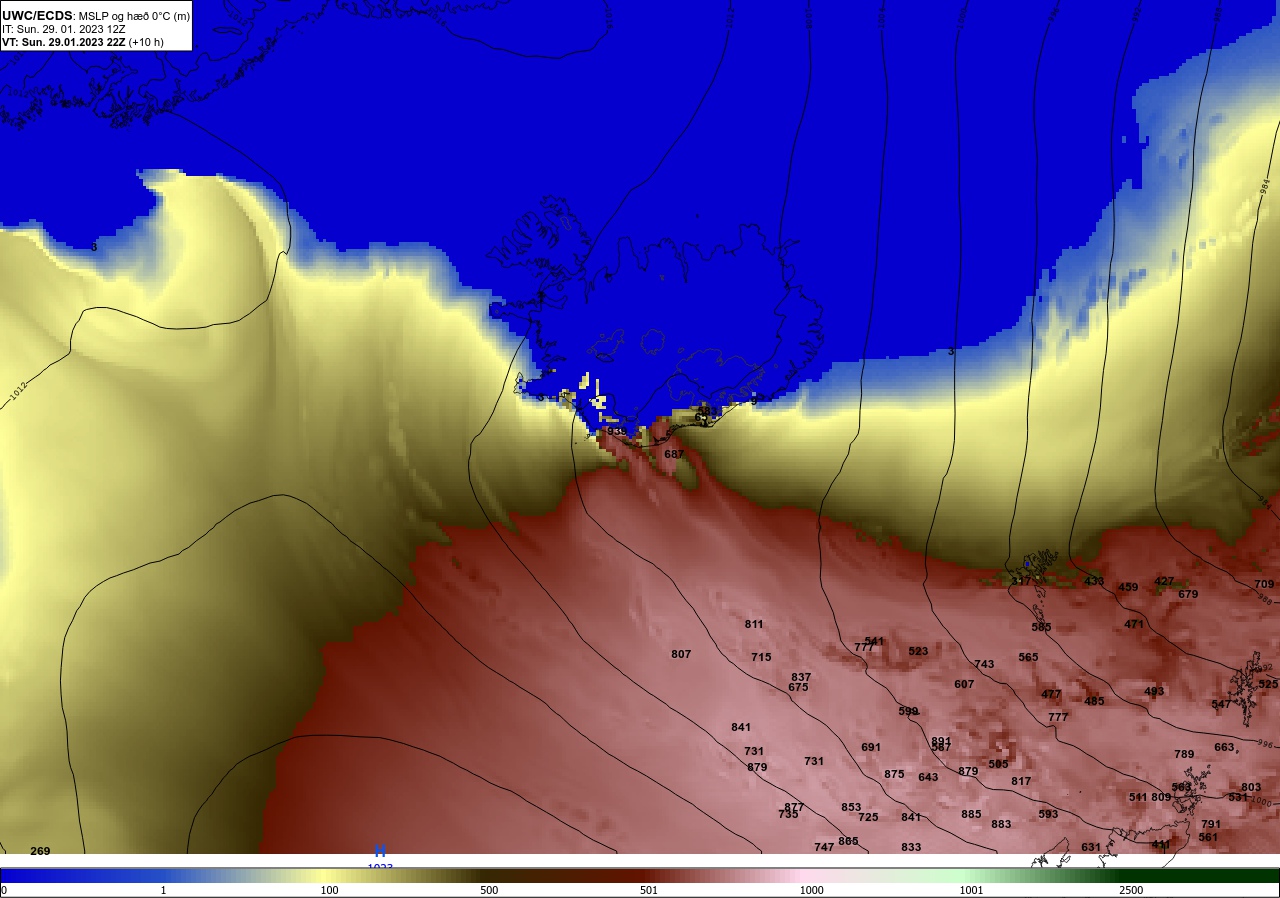The height and width of the screenshot is (898, 1280).
Task: Click the height value '493'
Action: pos(1154,691)
